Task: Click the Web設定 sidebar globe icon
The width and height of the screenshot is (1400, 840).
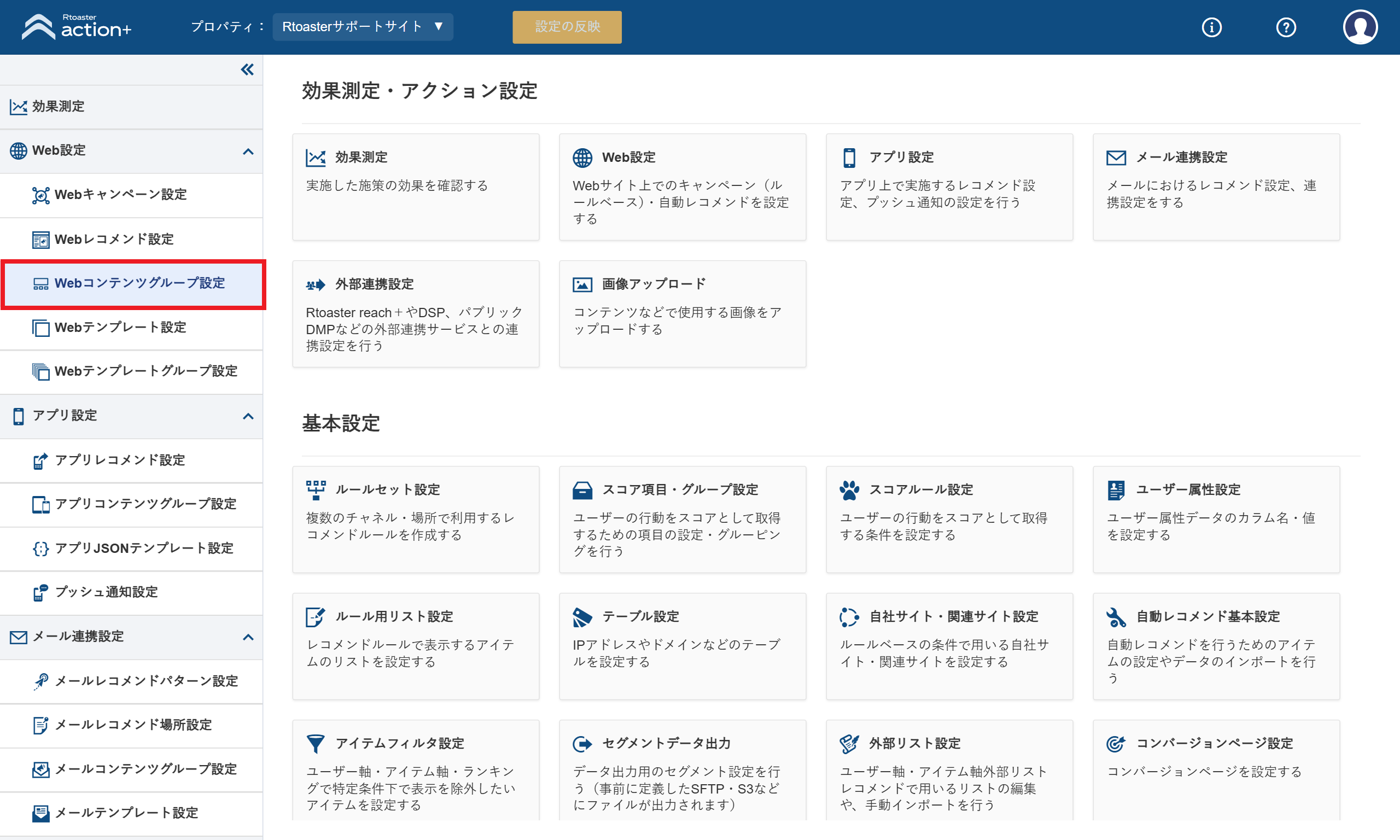Action: click(18, 150)
